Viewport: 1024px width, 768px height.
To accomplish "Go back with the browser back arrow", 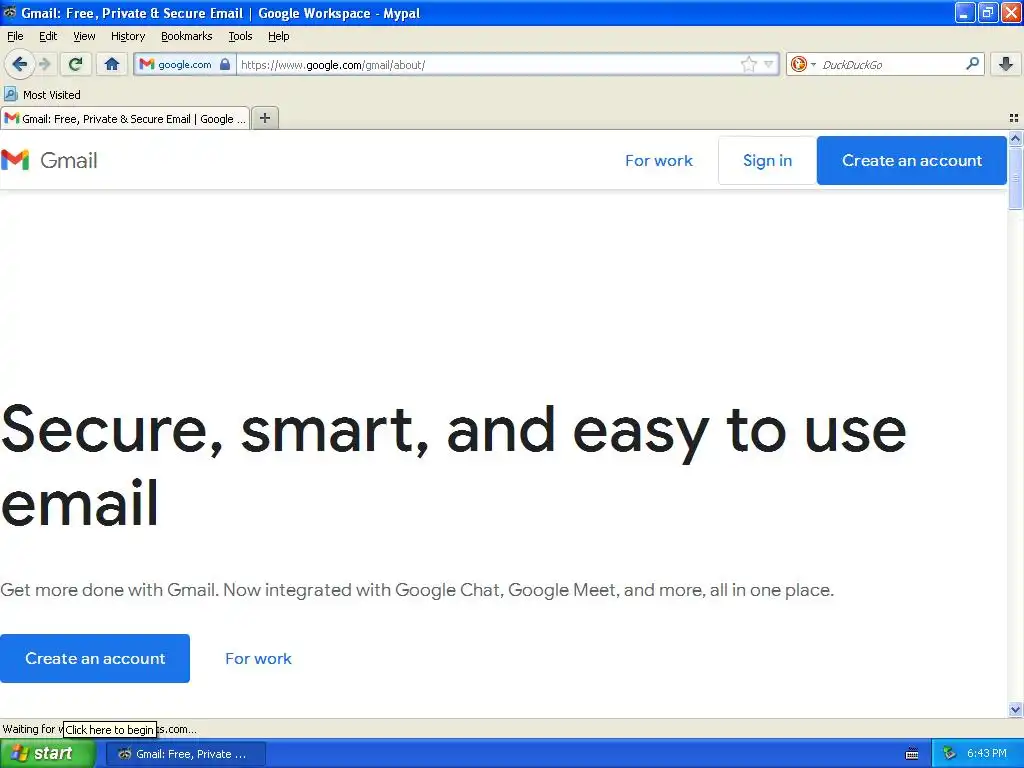I will point(20,64).
